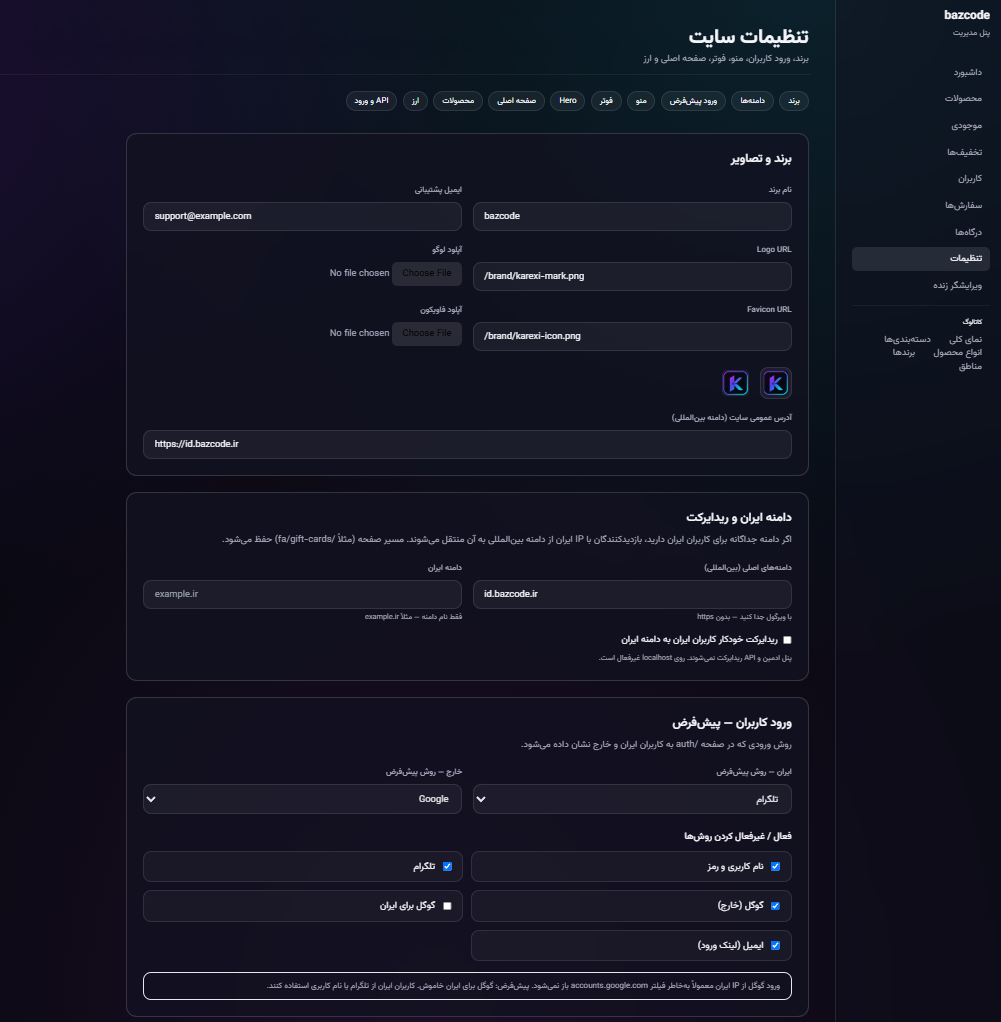This screenshot has width=1001, height=1022.
Task: Focus the Logo URL field
Action: 632,276
